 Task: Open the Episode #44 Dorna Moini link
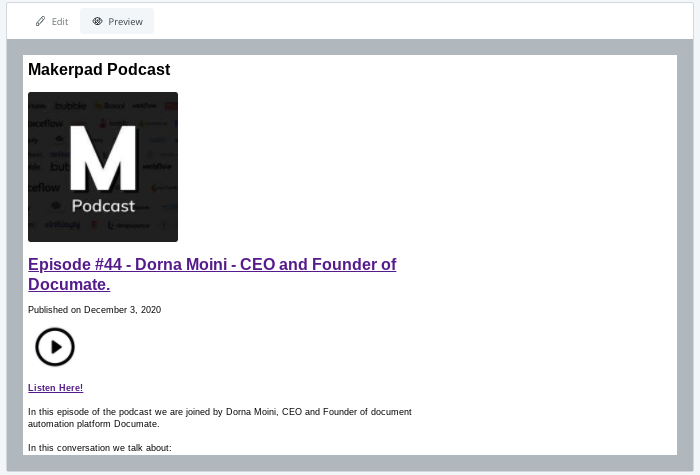[212, 274]
